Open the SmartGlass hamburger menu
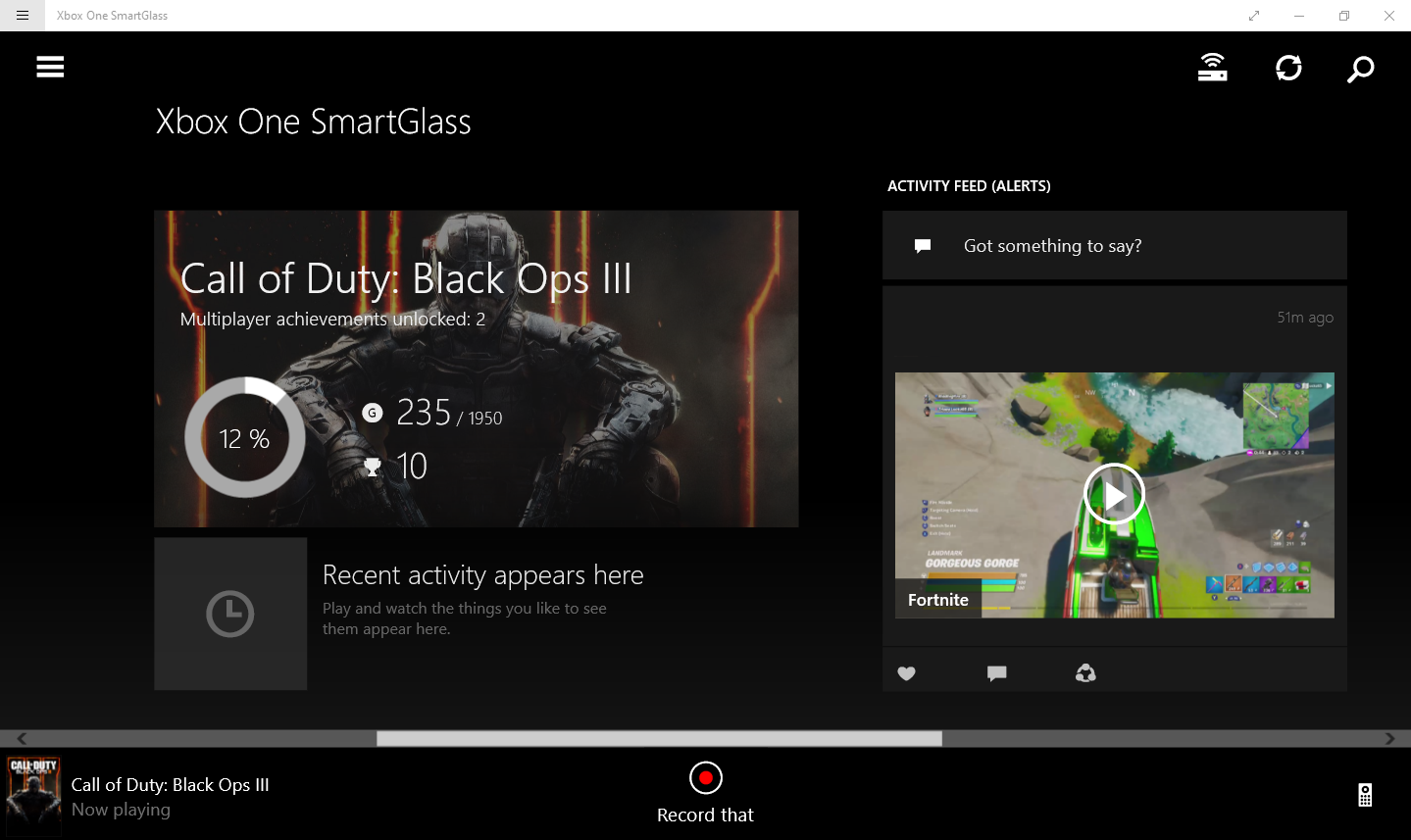 click(50, 67)
